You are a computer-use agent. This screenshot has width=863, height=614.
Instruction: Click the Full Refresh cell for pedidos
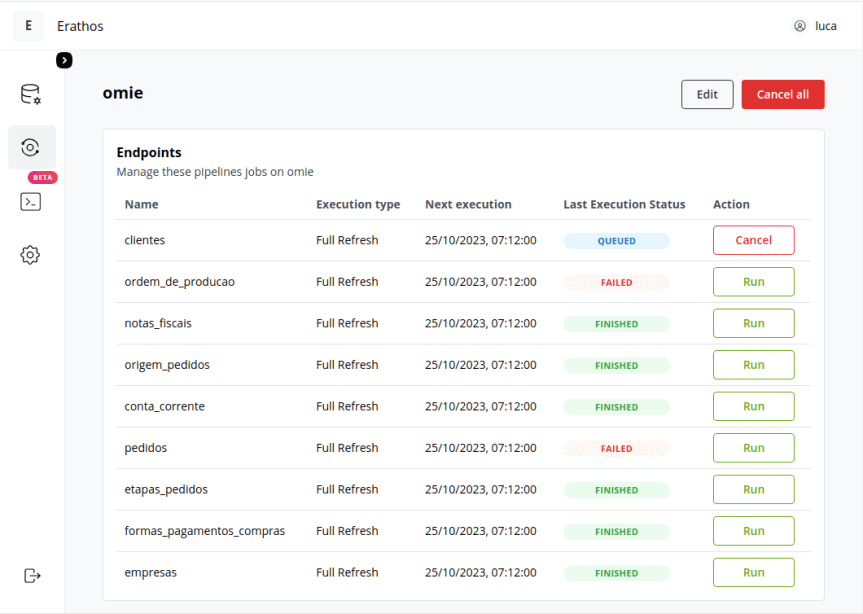347,448
